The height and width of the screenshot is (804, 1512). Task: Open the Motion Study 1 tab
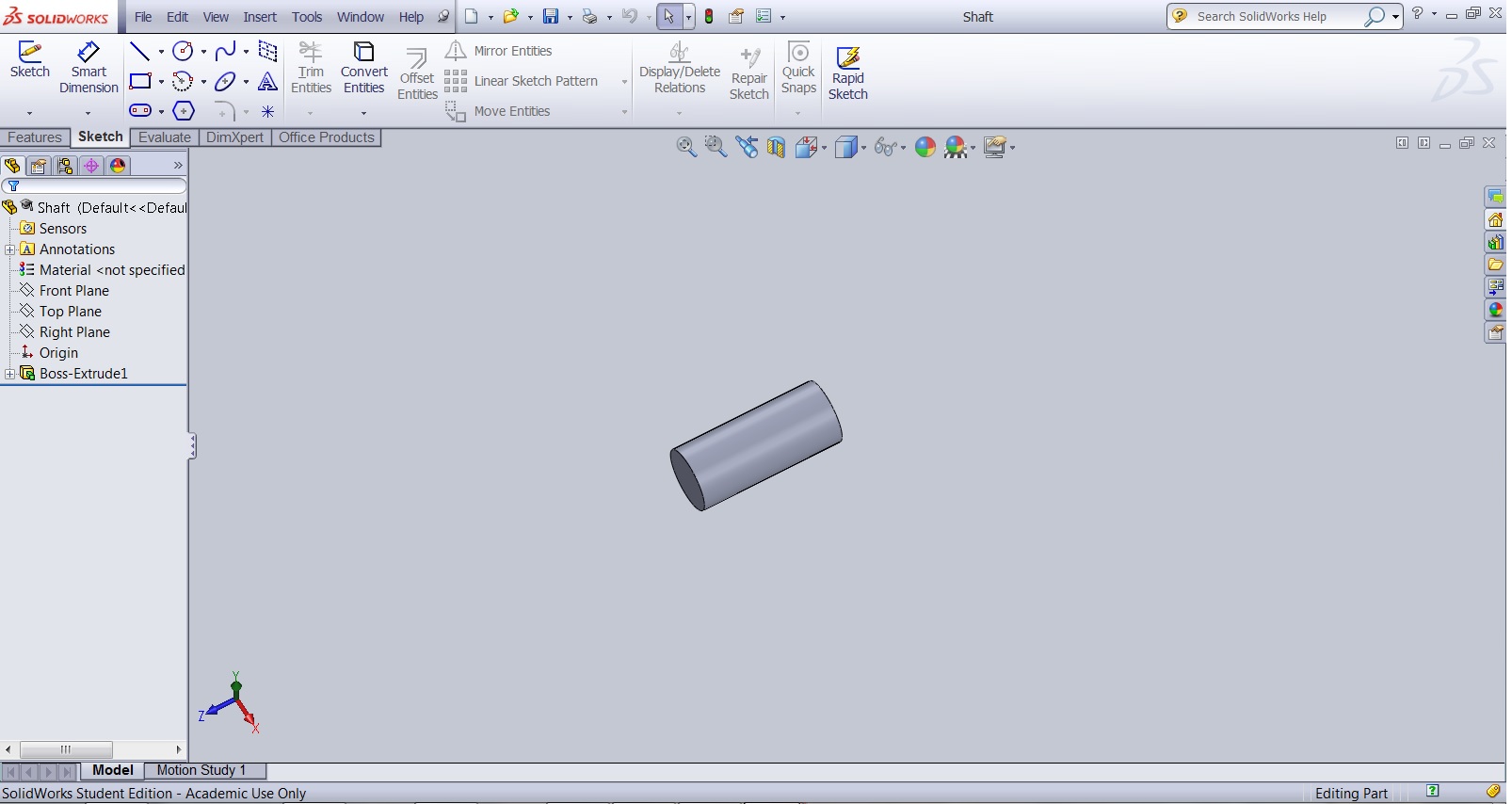point(201,770)
